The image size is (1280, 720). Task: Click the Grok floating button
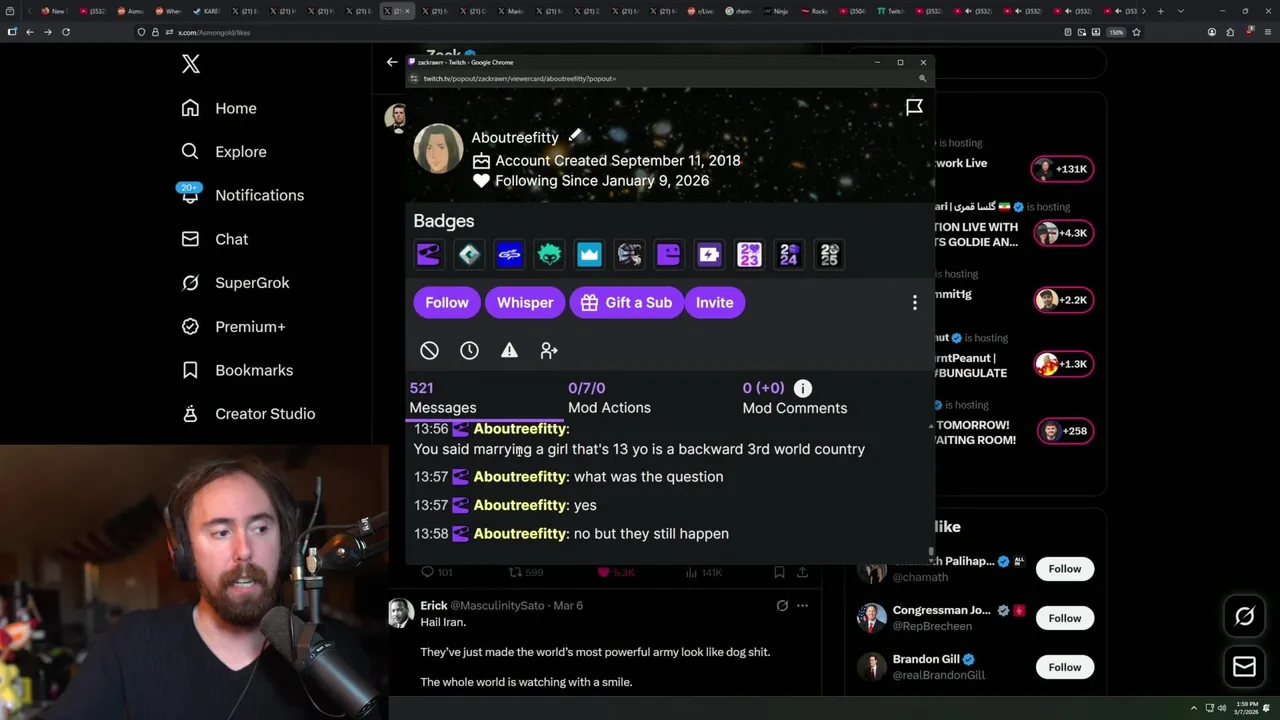click(x=1244, y=617)
